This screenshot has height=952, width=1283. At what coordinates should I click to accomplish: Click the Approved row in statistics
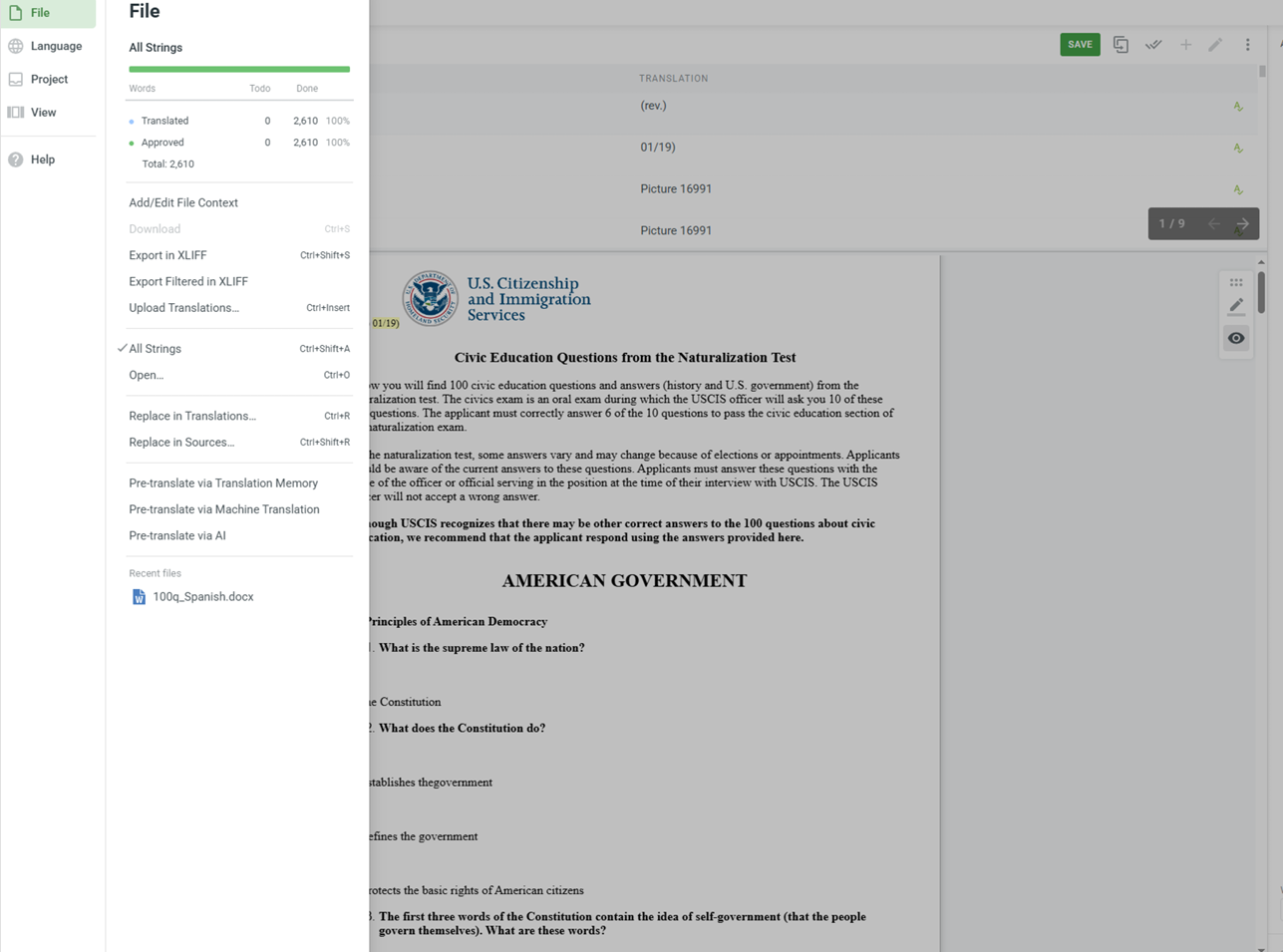coord(239,143)
